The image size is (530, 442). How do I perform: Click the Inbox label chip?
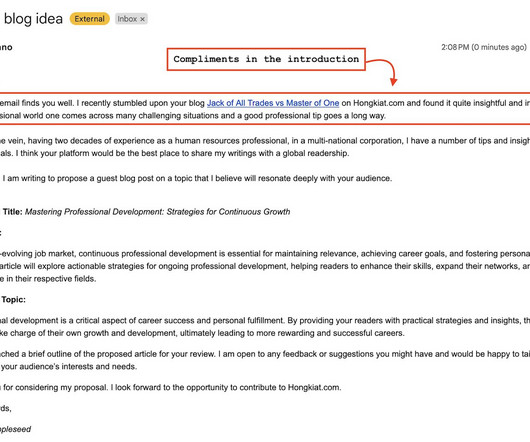point(131,19)
